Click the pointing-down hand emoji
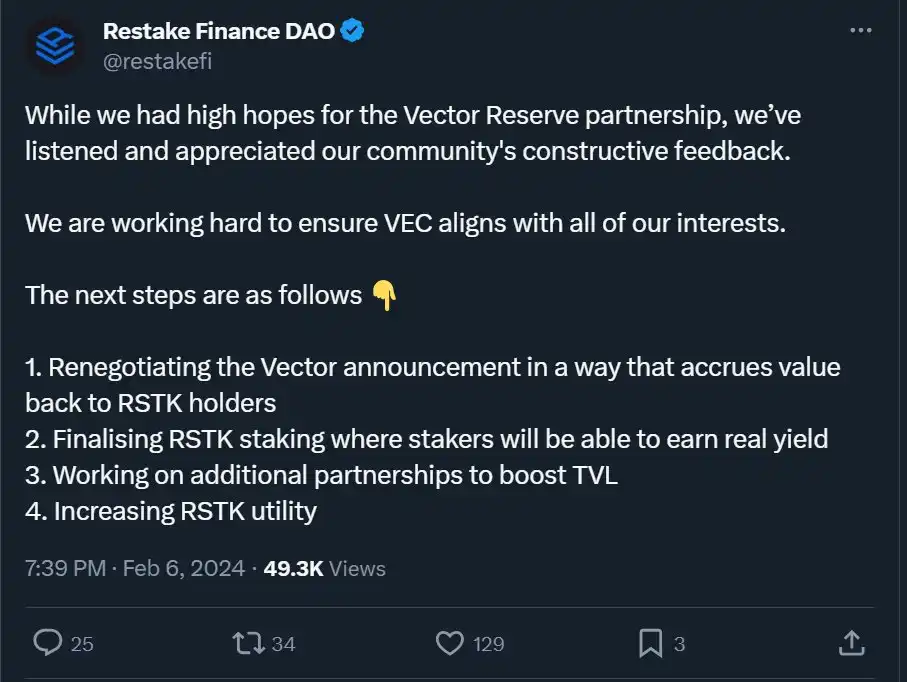Screen dimensions: 907x682 pos(384,295)
